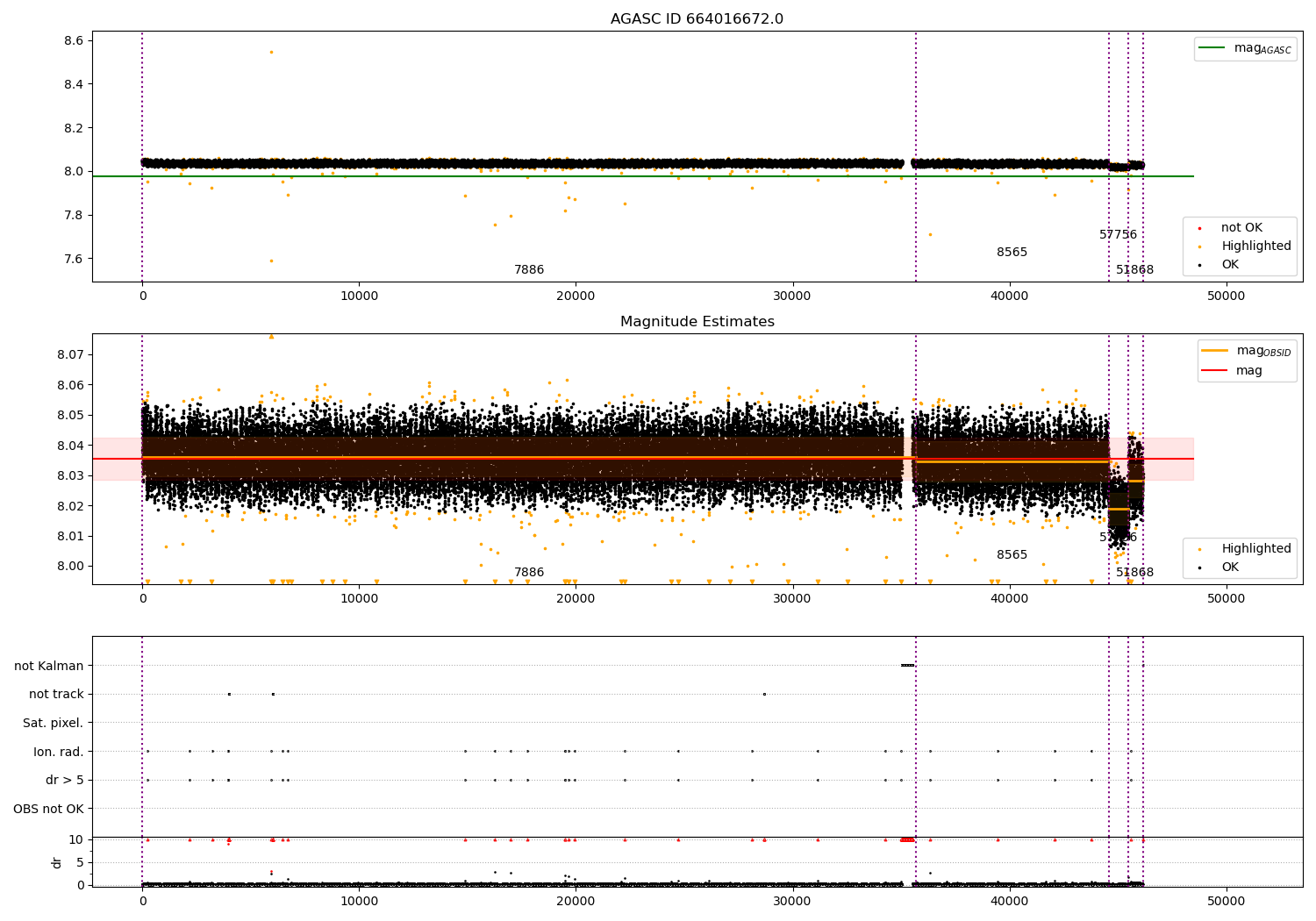Click 'OK' legend entry in Magnitude Estimates plot
This screenshot has height=921, width=1316.
pos(1219,567)
